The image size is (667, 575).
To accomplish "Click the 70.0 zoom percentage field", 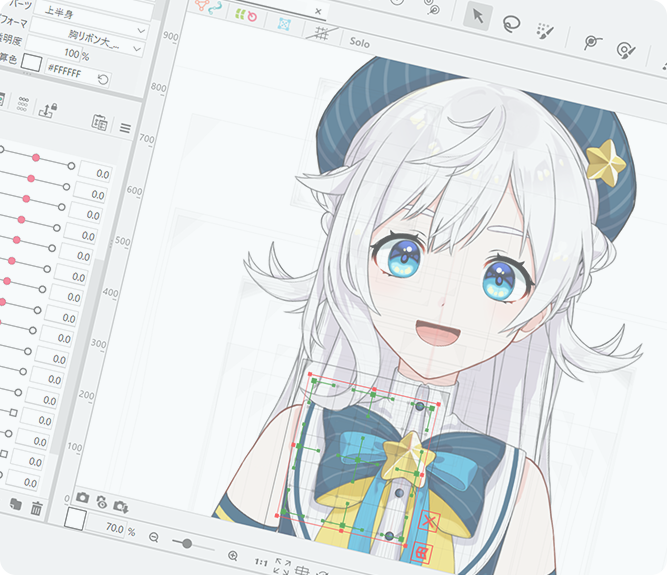I will click(113, 528).
